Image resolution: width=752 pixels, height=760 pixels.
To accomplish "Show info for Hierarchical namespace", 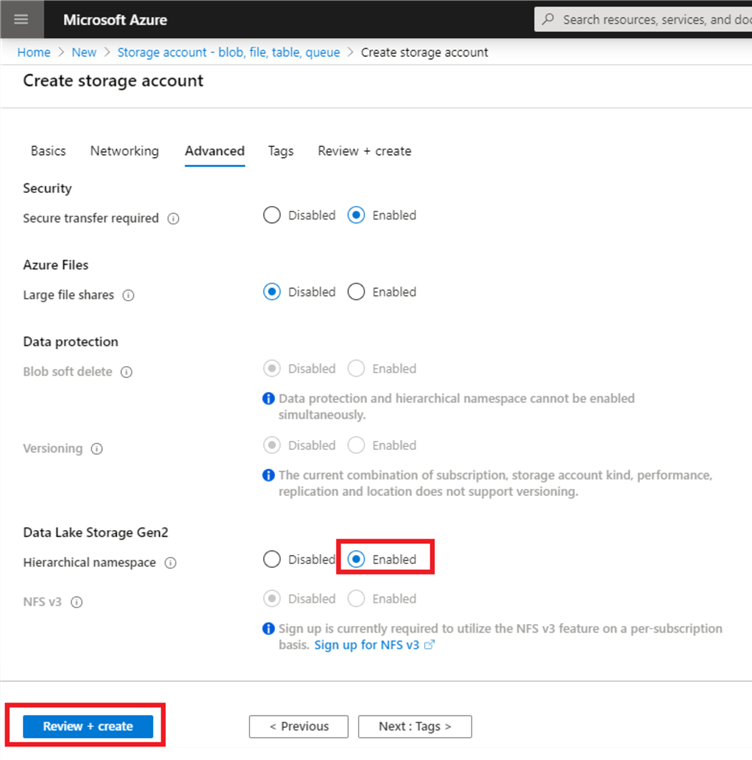I will point(170,563).
